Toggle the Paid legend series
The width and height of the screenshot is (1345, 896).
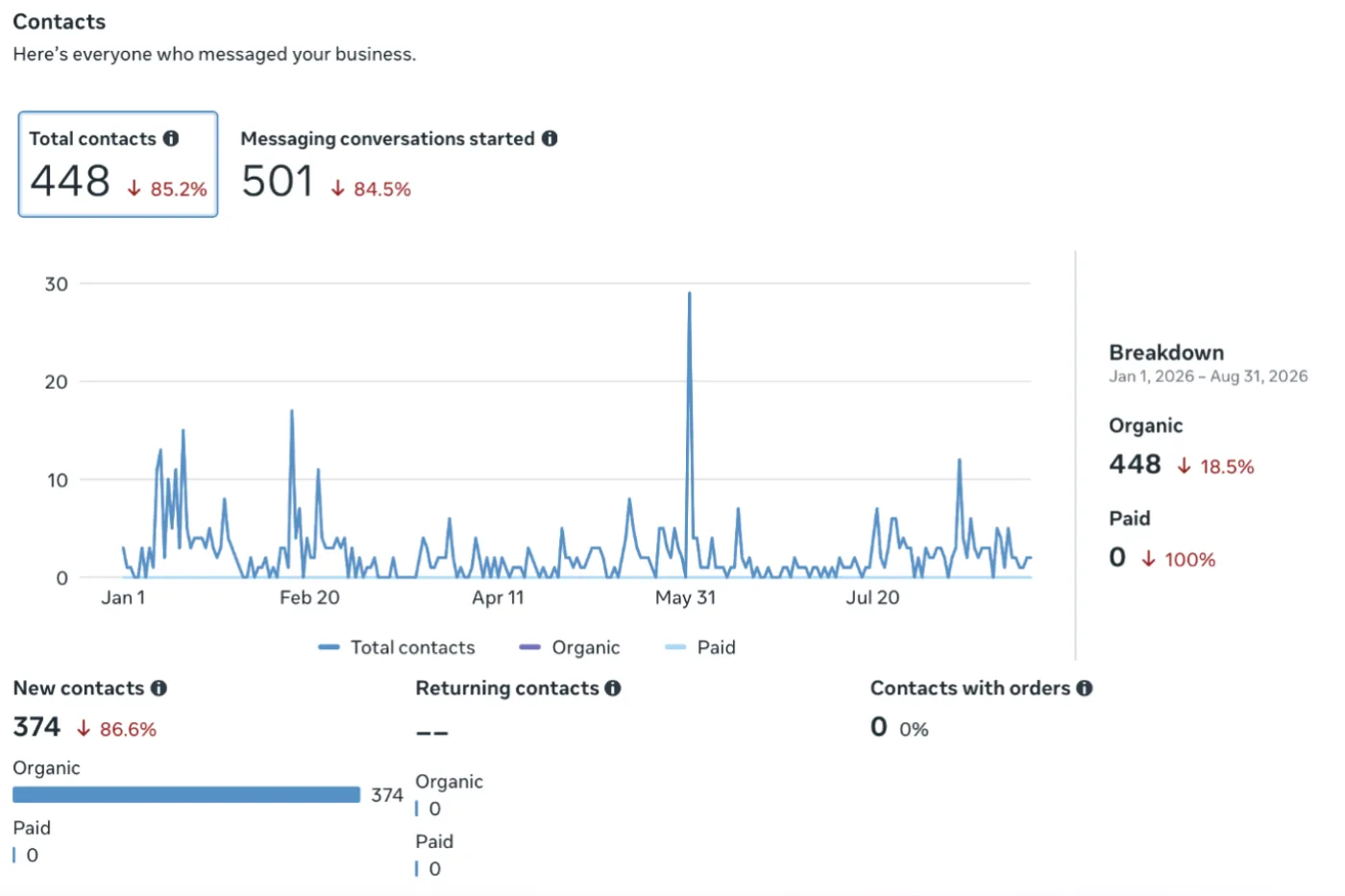pos(700,647)
